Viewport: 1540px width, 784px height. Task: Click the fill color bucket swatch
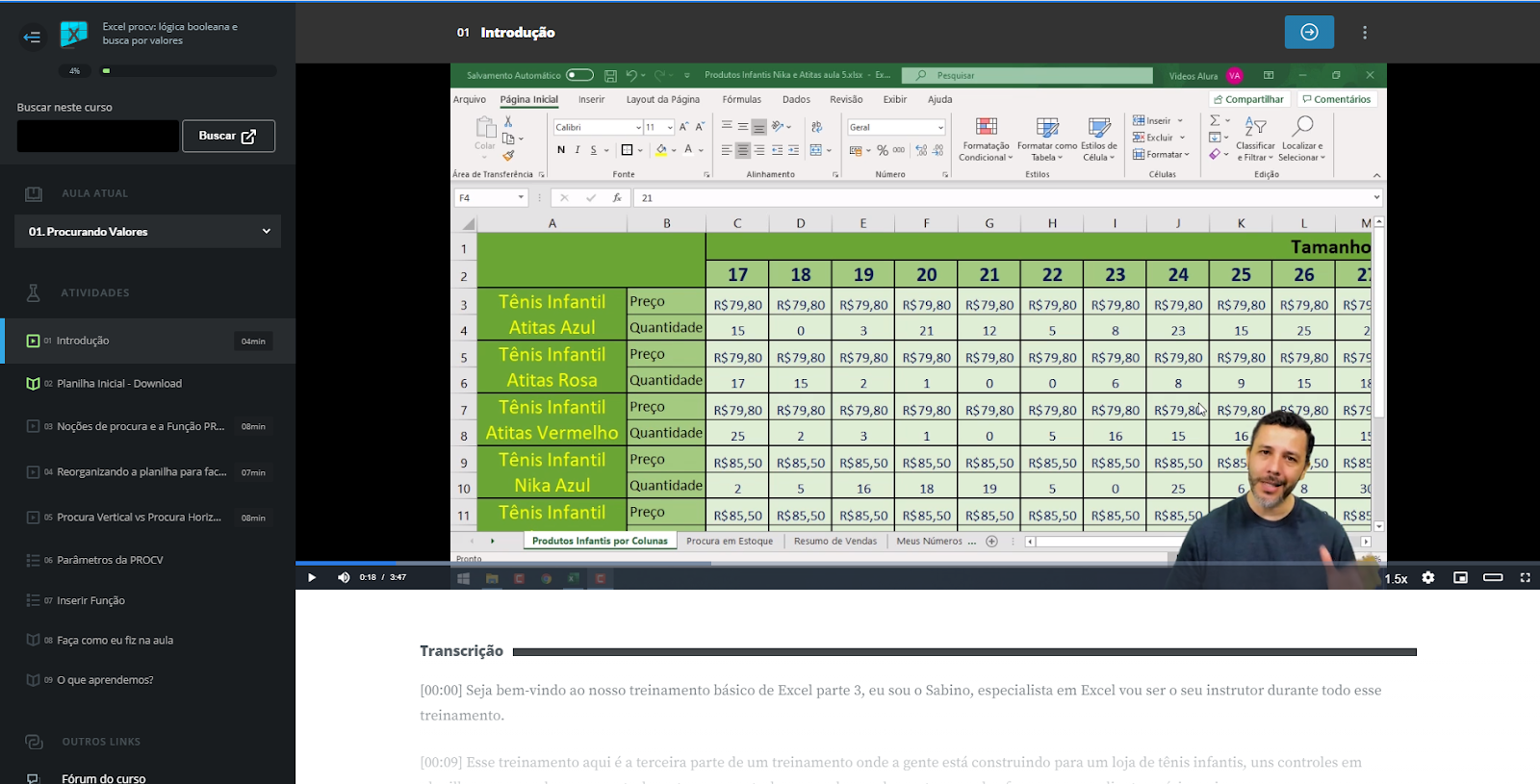[x=661, y=150]
